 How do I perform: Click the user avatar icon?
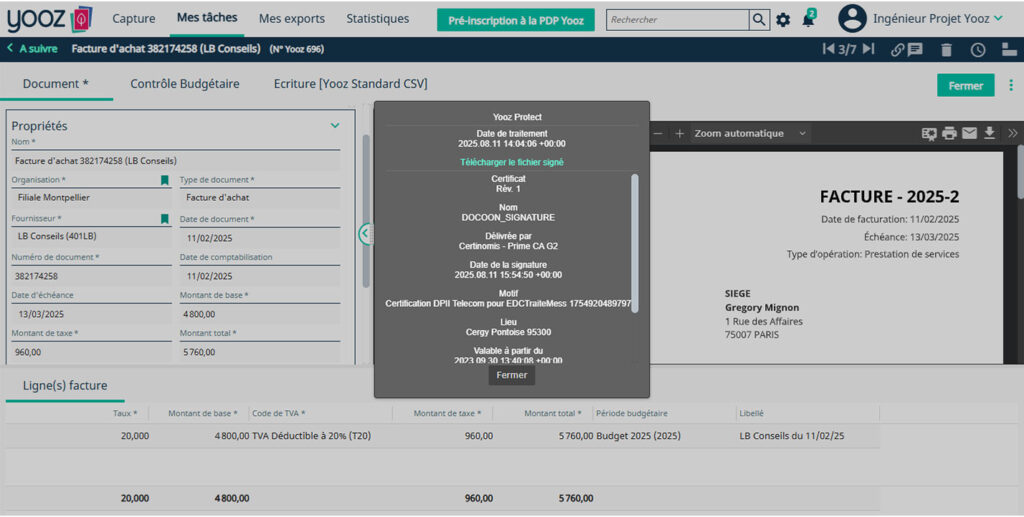852,18
